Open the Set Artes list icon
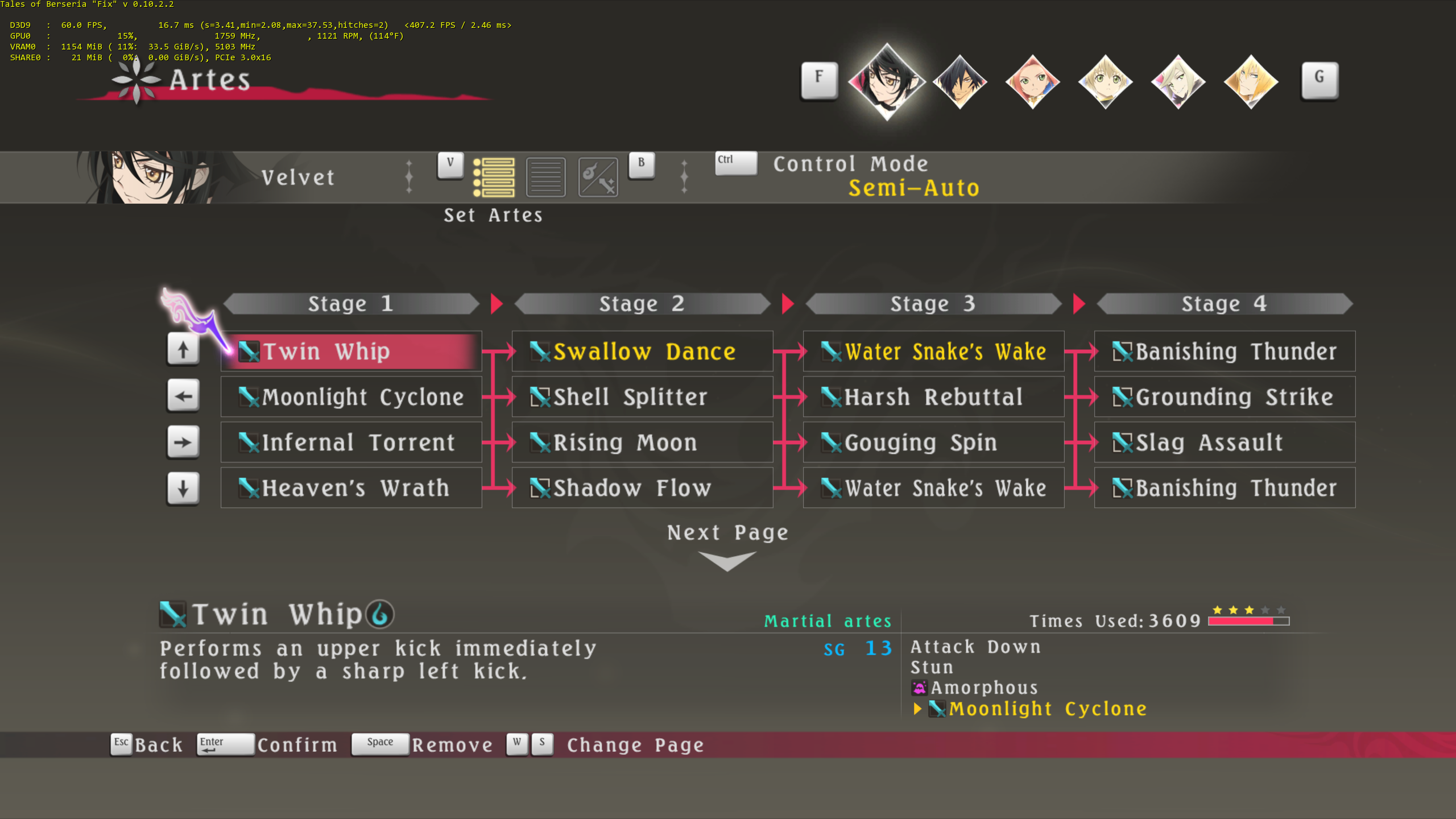The height and width of the screenshot is (819, 1456). point(494,177)
